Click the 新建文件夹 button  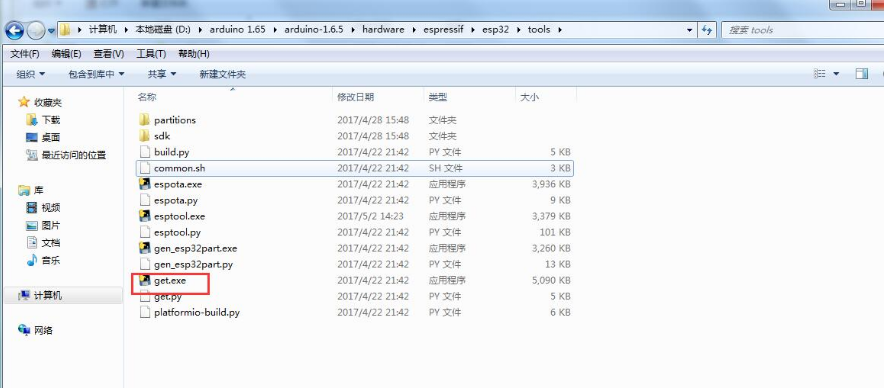coord(222,74)
